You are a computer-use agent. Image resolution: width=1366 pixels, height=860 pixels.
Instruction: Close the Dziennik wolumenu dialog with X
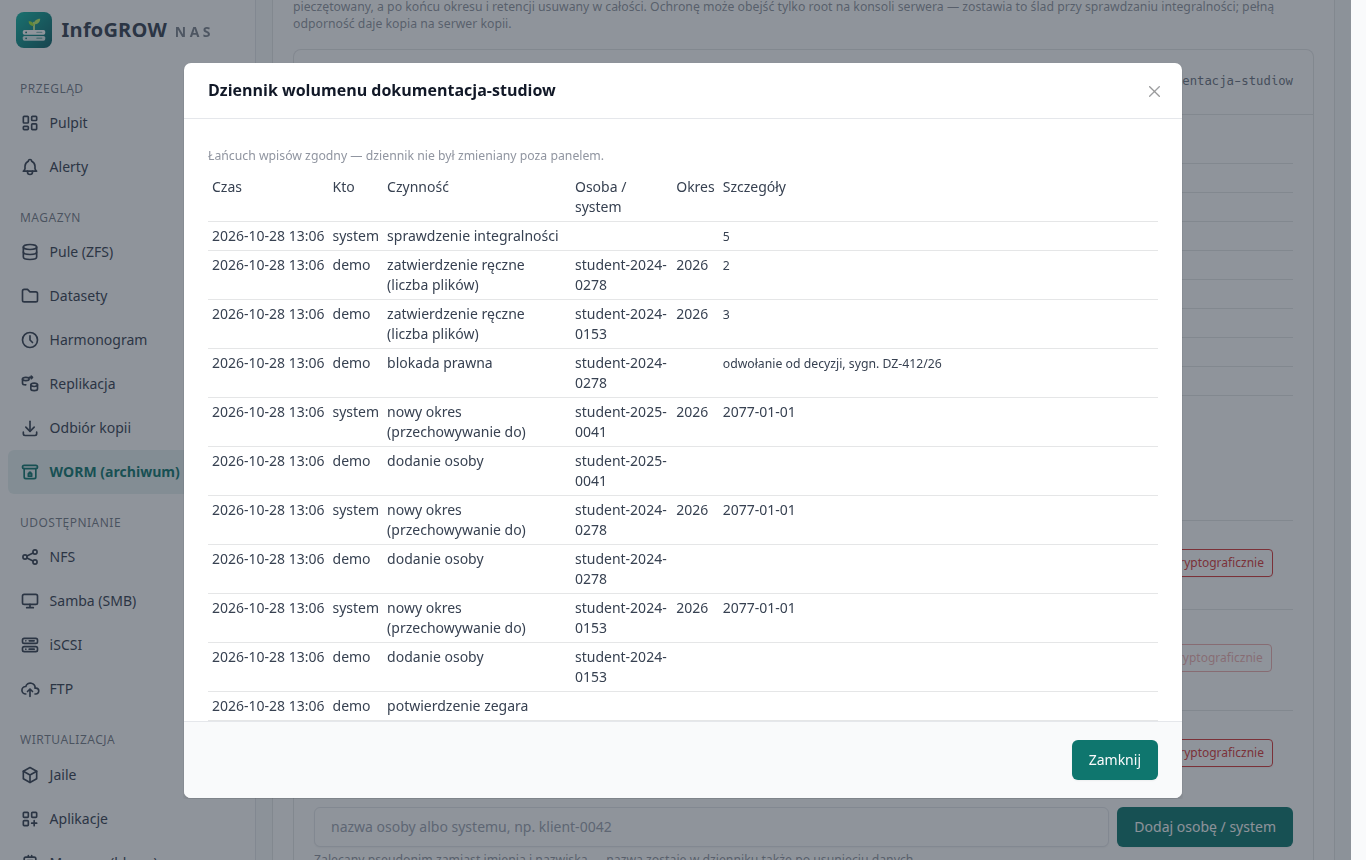pyautogui.click(x=1154, y=91)
